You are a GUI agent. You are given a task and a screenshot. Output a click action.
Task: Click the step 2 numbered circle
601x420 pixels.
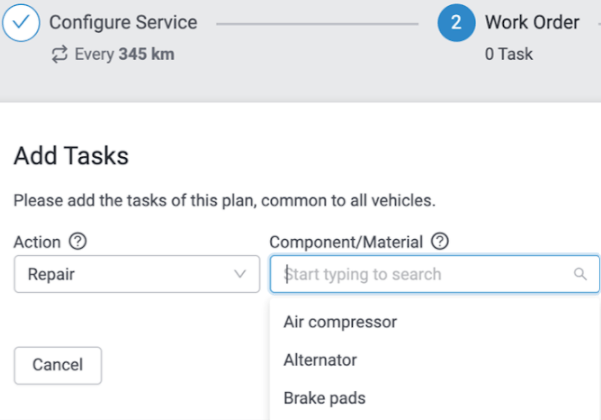pos(456,23)
